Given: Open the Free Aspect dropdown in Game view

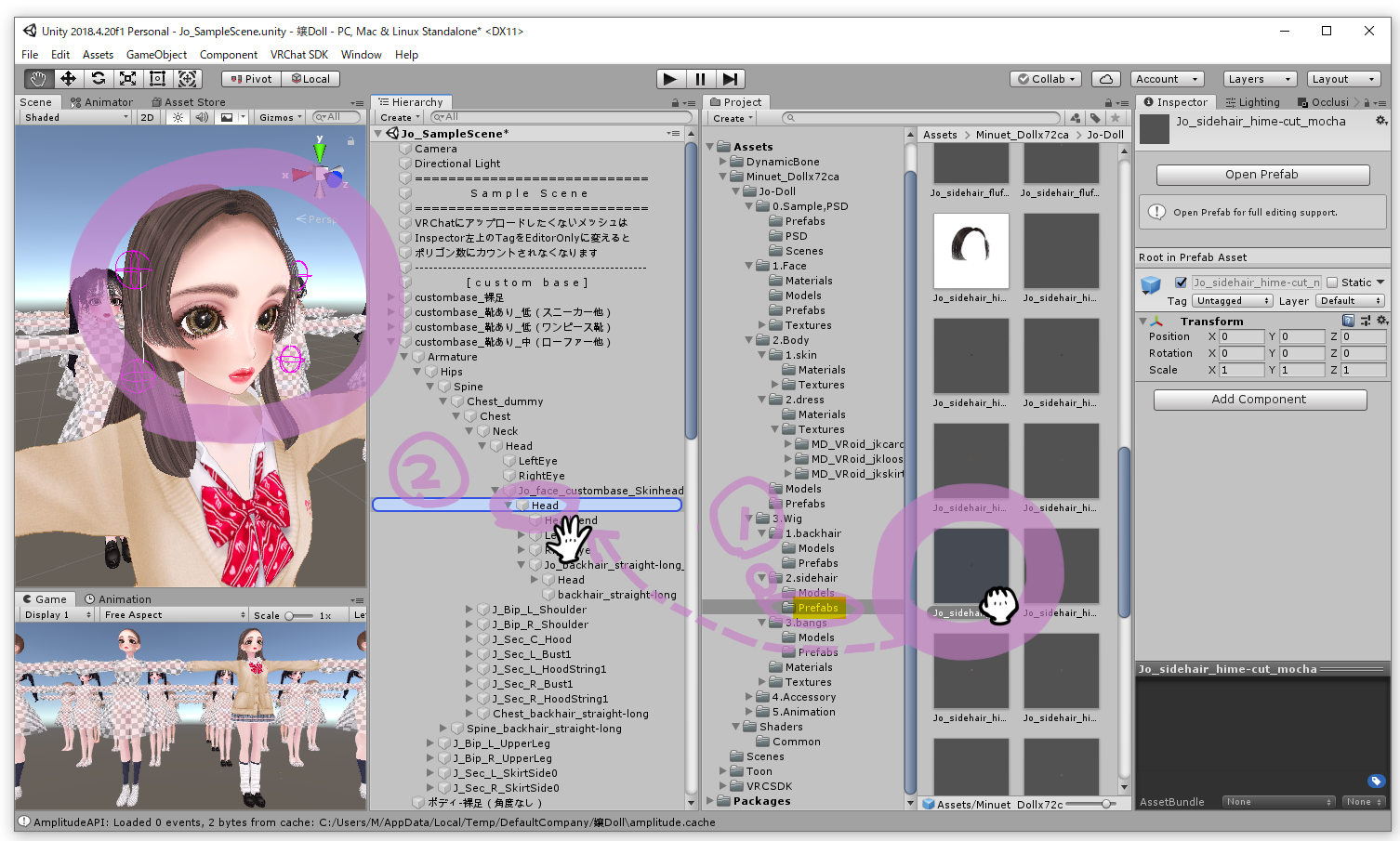Looking at the screenshot, I should point(175,615).
